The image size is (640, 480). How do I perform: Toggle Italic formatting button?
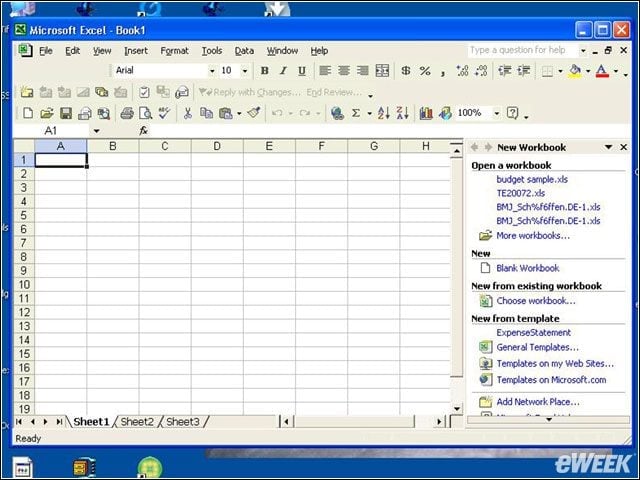[x=283, y=71]
